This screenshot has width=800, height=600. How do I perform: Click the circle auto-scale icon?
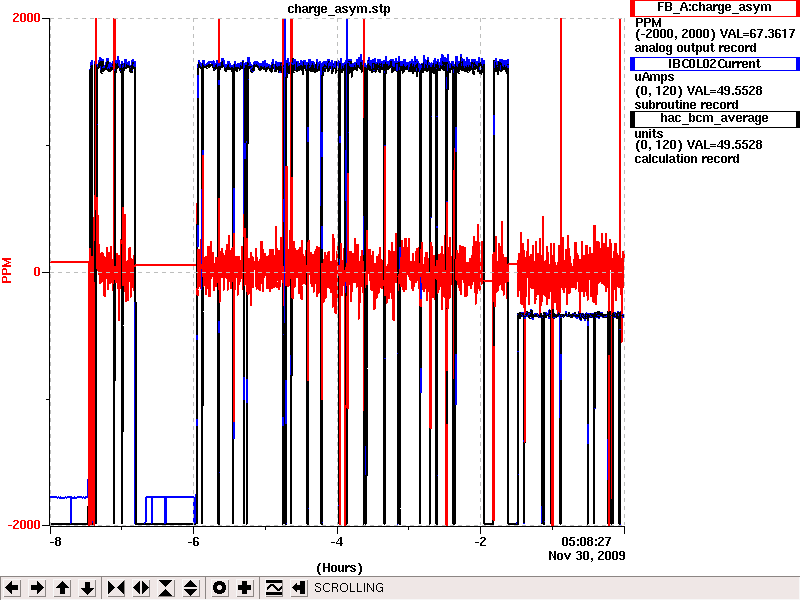[x=219, y=588]
